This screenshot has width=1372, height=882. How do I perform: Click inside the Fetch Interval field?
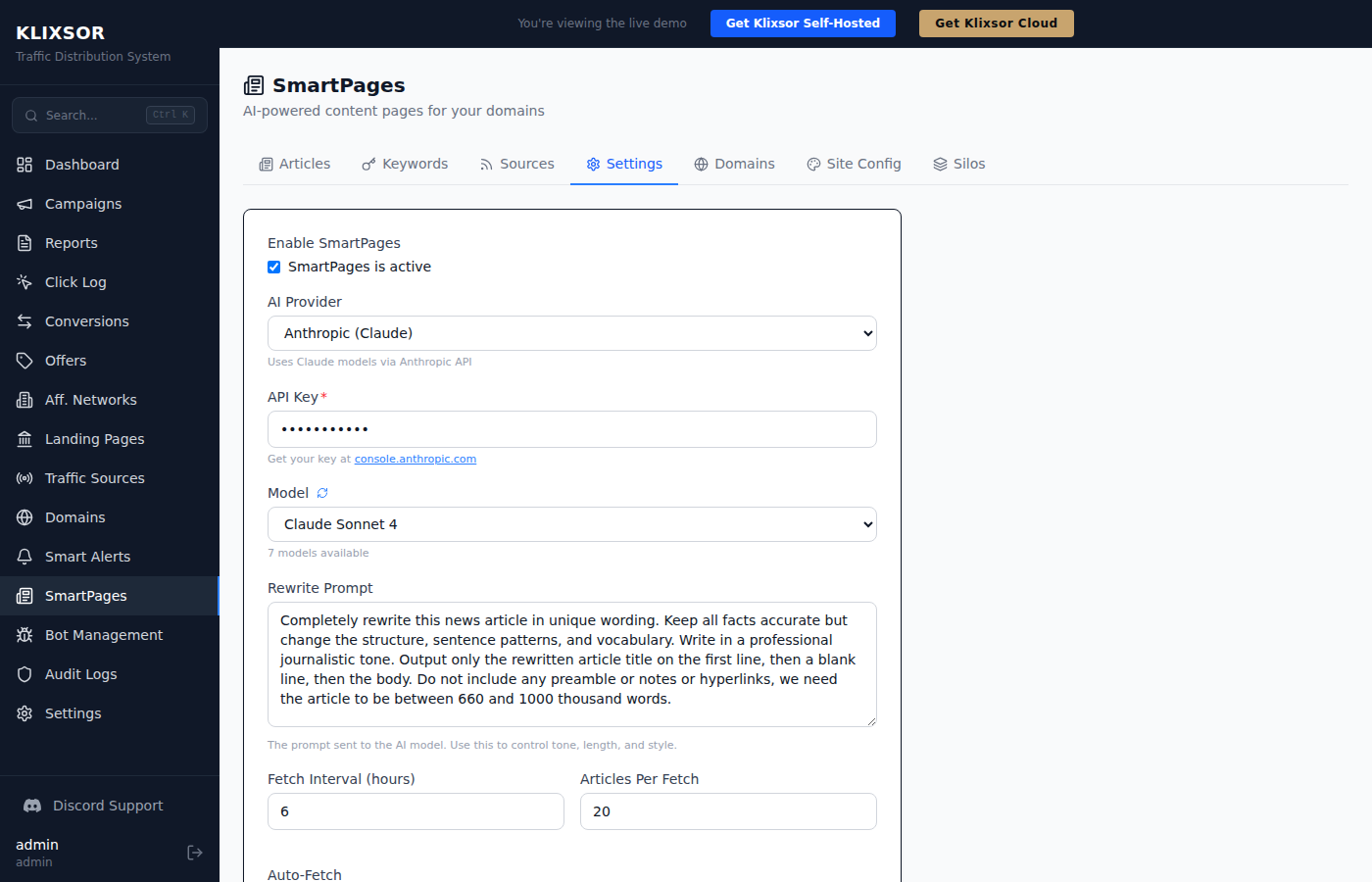(416, 811)
